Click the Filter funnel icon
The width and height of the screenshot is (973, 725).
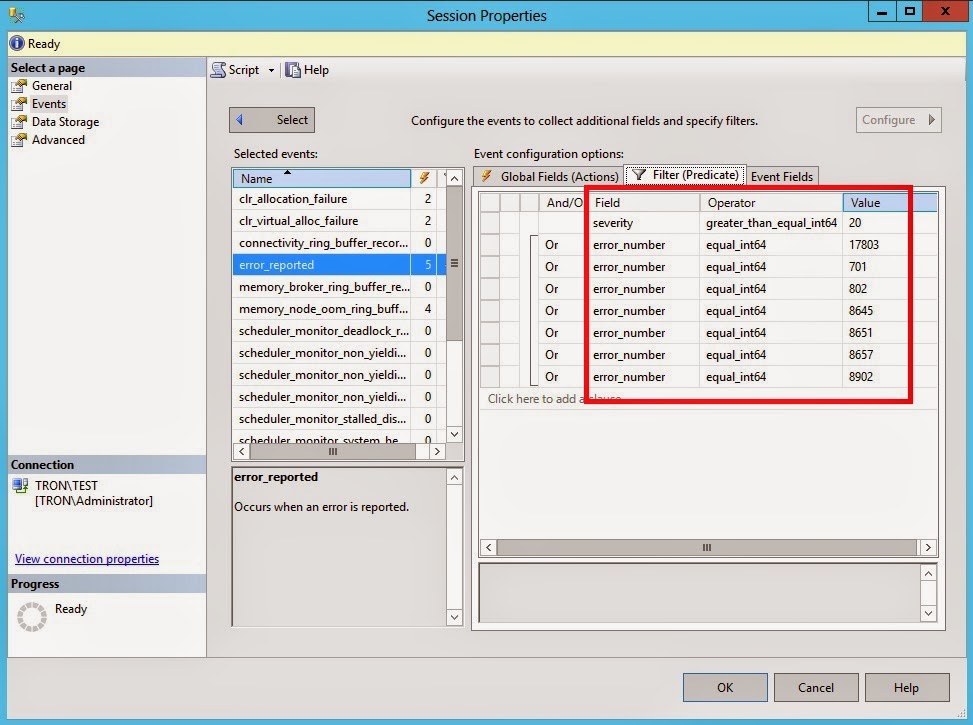639,175
